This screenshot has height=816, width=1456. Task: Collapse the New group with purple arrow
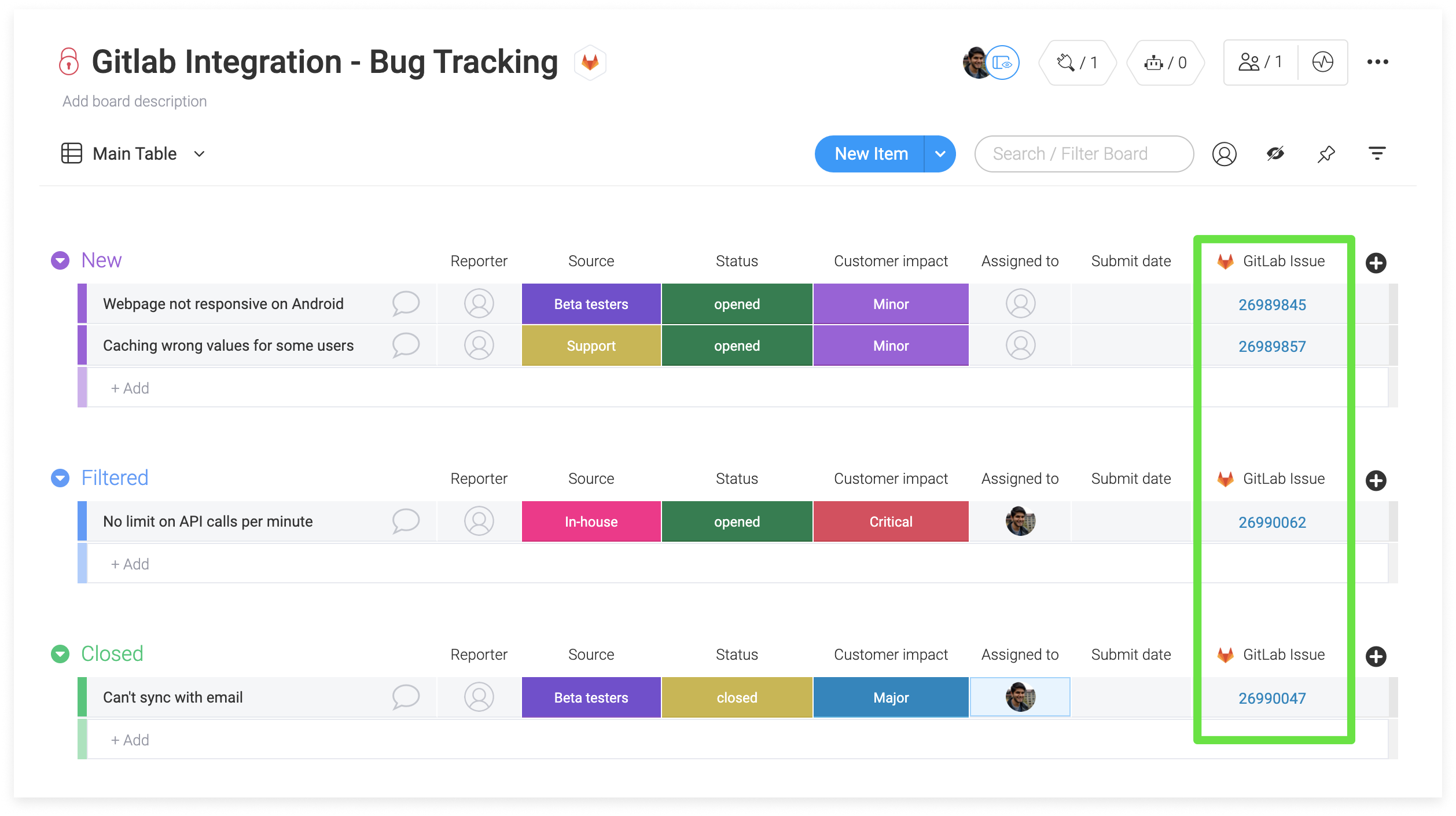click(x=60, y=260)
